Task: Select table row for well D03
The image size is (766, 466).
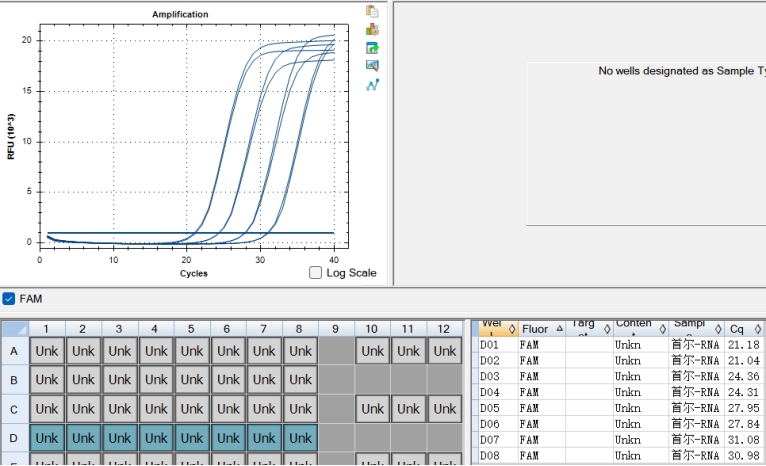Action: (x=619, y=376)
